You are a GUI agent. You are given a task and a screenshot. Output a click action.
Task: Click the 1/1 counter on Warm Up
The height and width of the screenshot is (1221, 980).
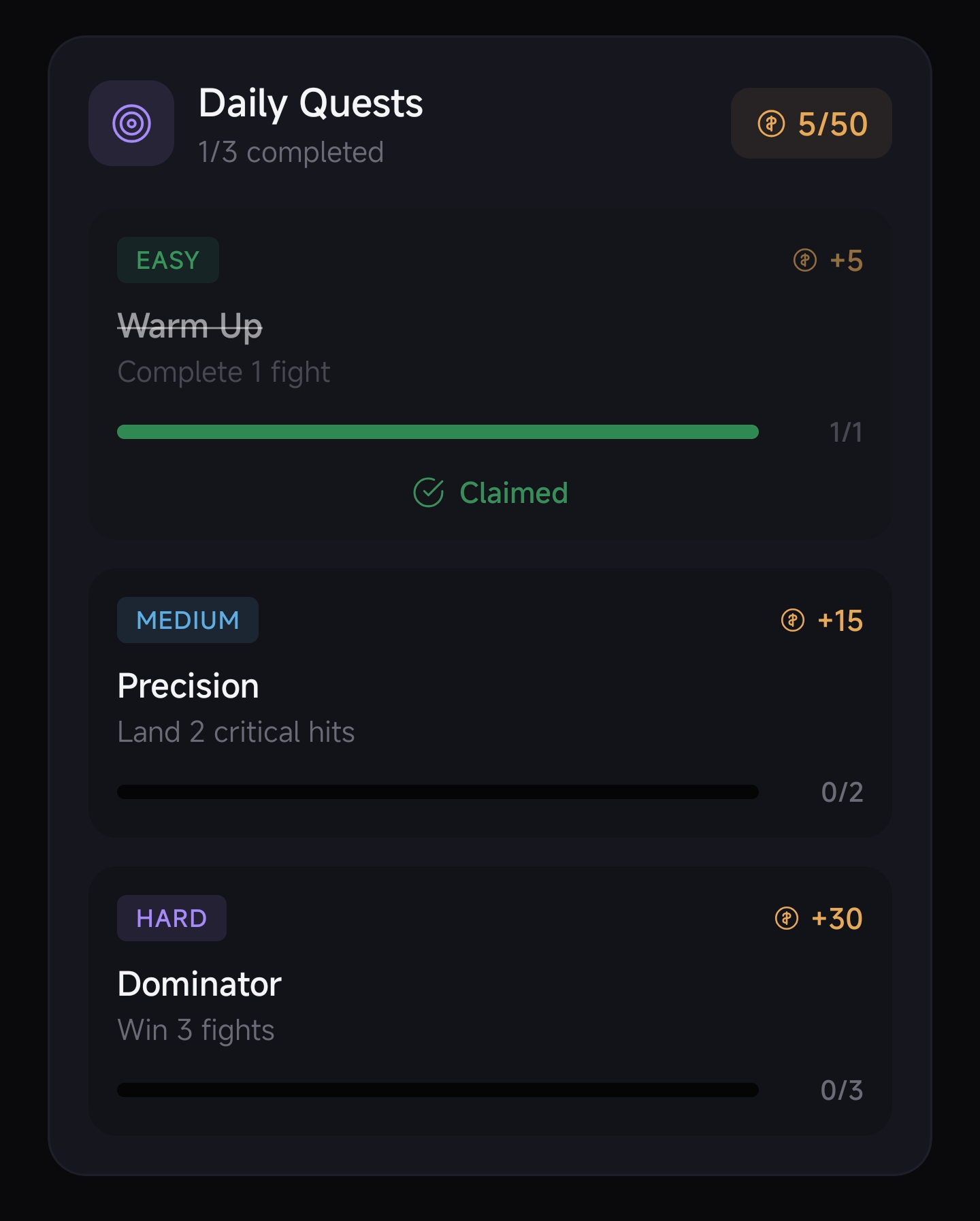coord(845,432)
